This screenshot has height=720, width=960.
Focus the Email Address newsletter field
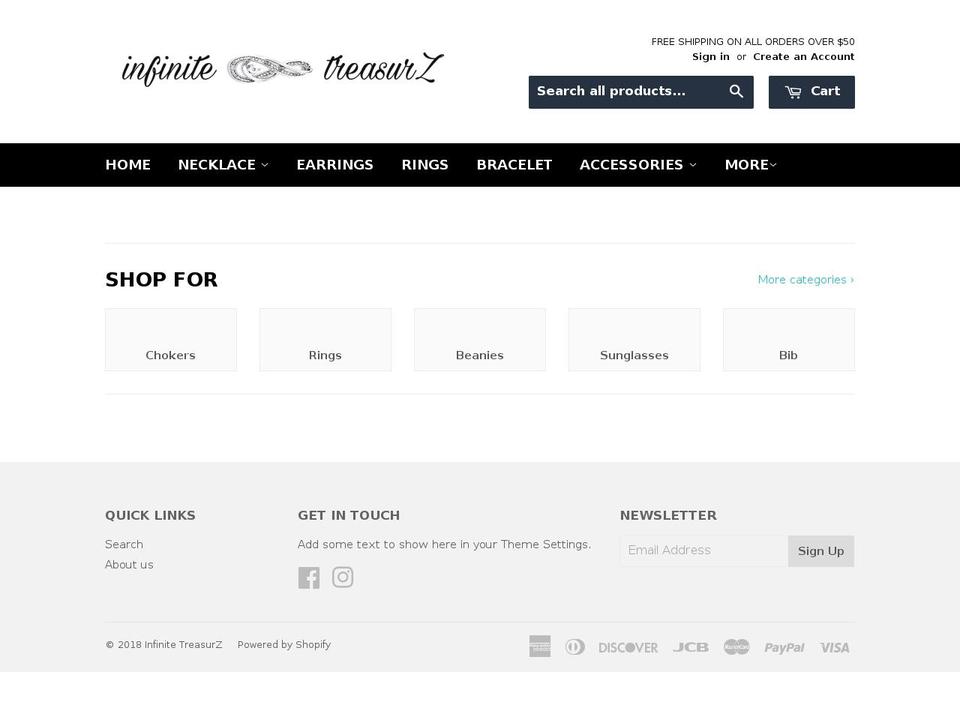704,550
